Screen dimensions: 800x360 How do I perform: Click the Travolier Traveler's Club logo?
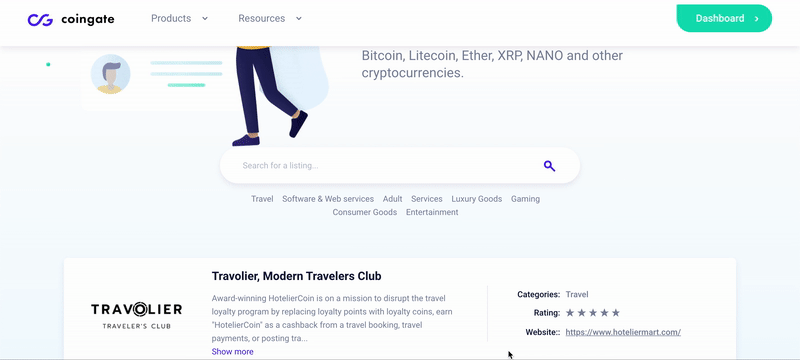[136, 316]
